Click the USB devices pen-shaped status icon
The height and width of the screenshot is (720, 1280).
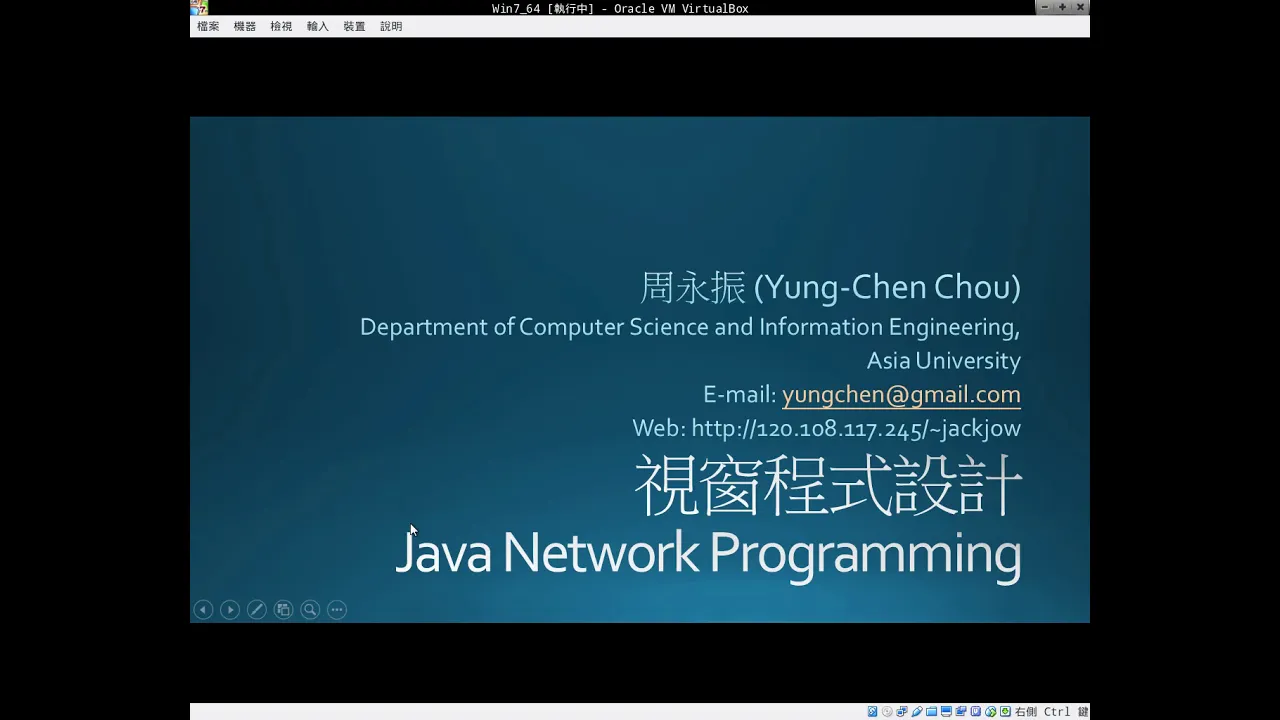pyautogui.click(x=917, y=712)
